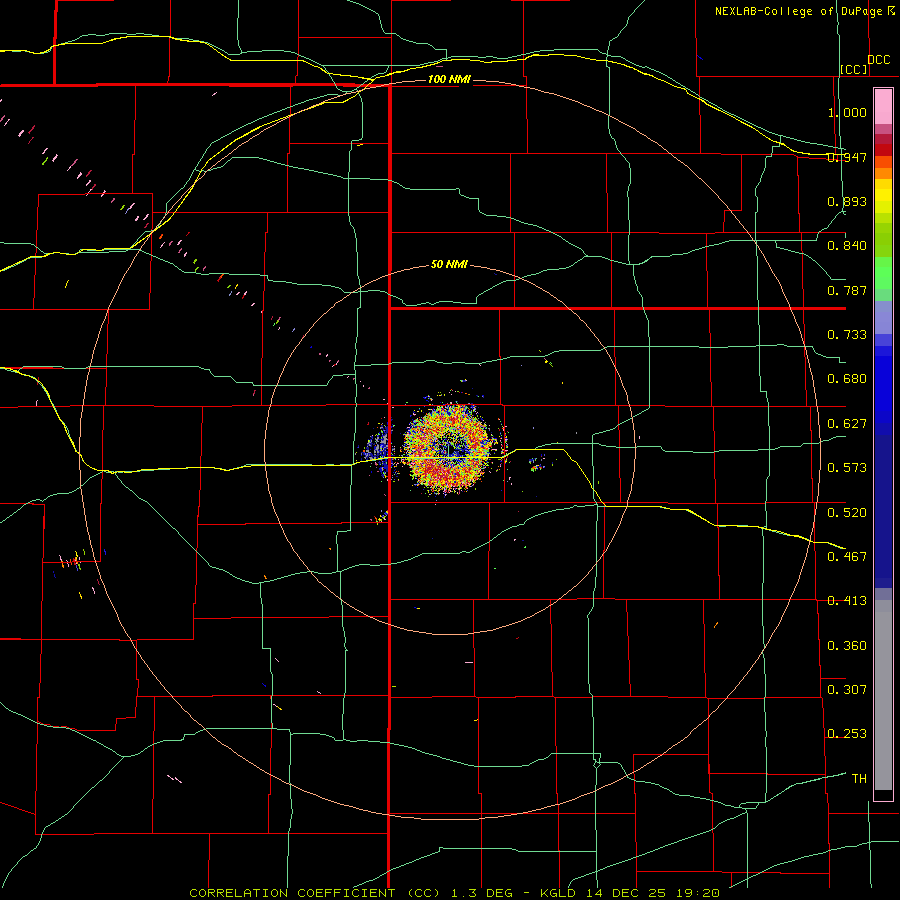
Task: Click the 0.733 value on the color scale
Action: coord(847,335)
